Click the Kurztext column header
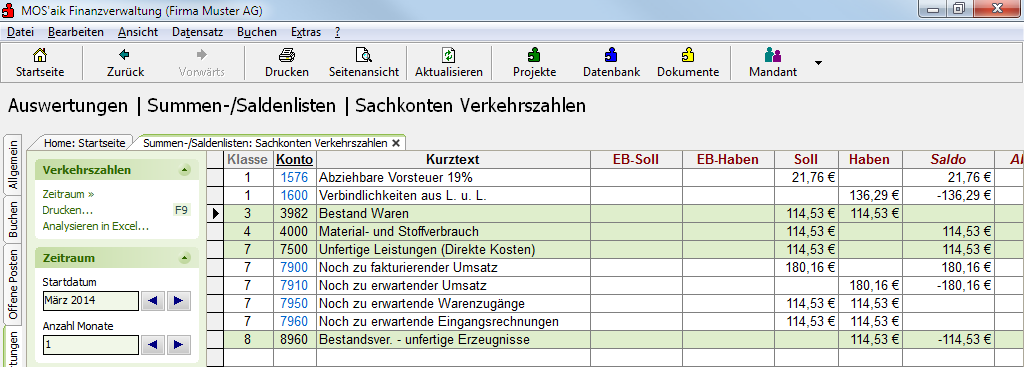Screen dimensions: 1024x367 453,159
